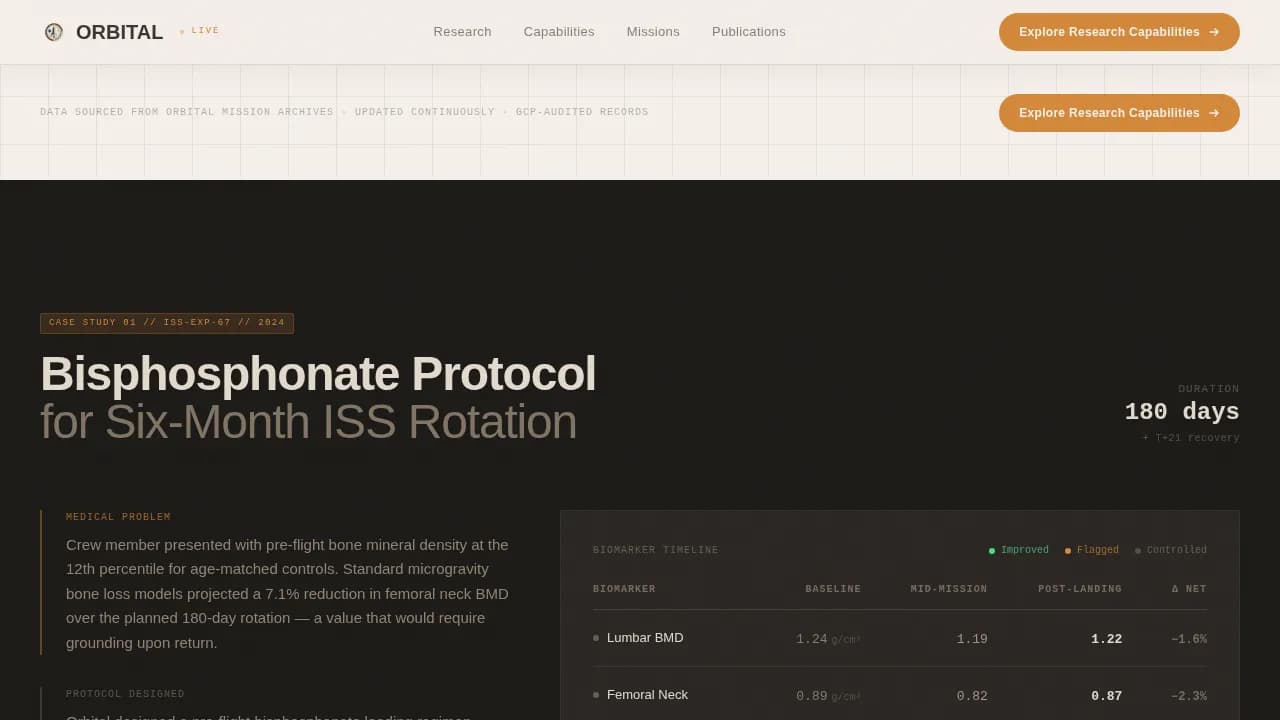Open the Research nav item

tap(462, 32)
